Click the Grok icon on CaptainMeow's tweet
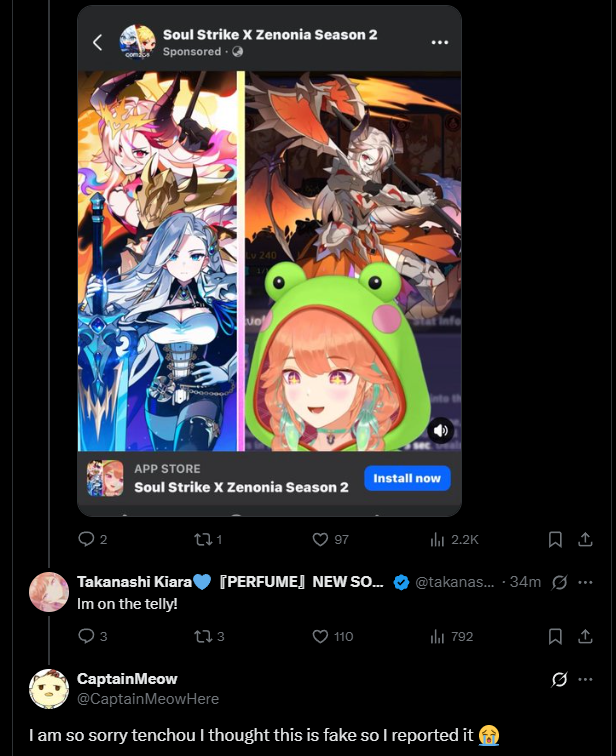This screenshot has height=756, width=616. coord(560,679)
